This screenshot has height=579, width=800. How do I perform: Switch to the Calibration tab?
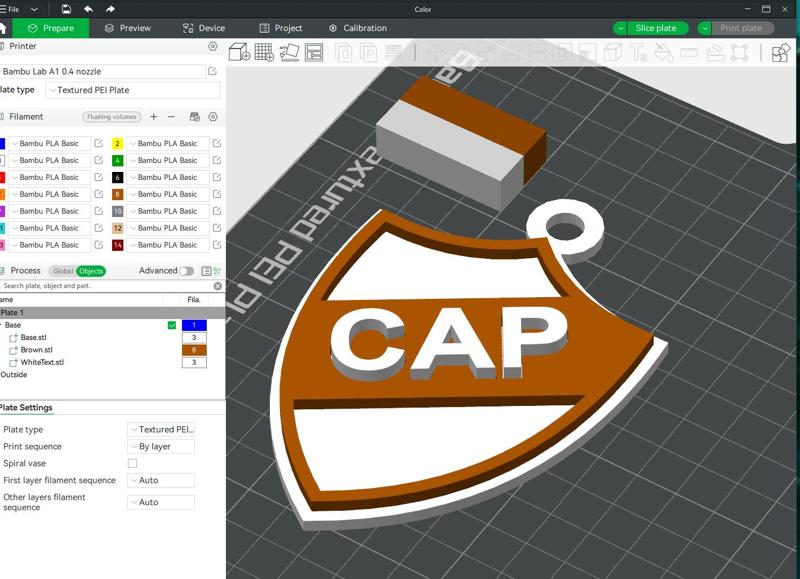point(358,28)
